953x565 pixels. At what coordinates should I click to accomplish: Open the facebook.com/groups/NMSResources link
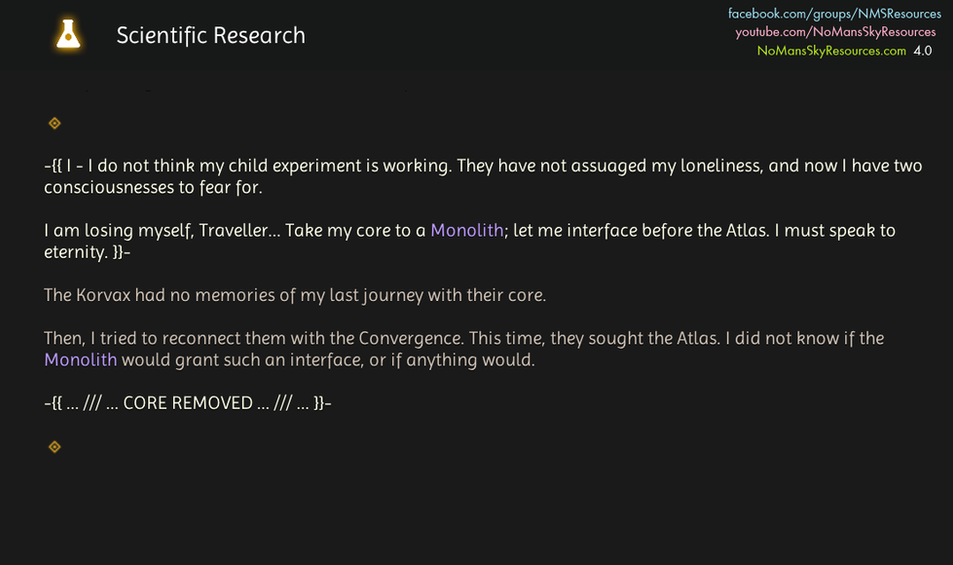pos(834,13)
